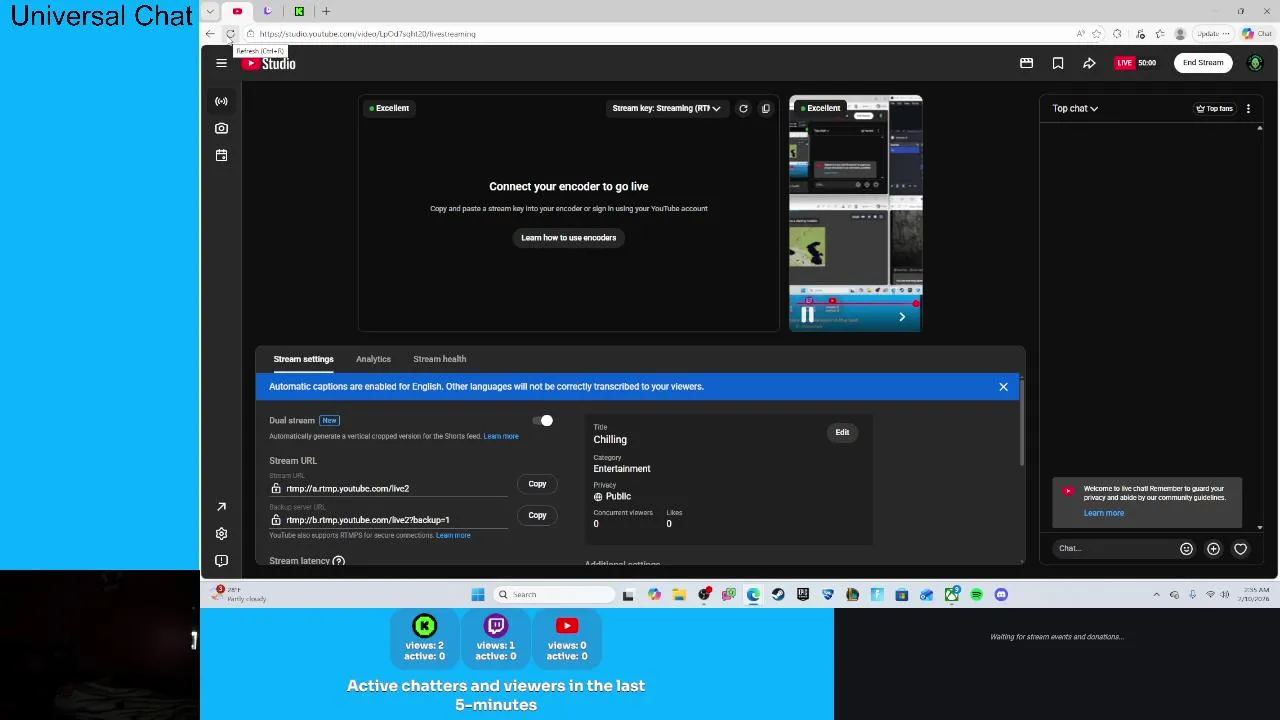The width and height of the screenshot is (1280, 720).
Task: Open the live chat three-dot menu
Action: pos(1248,108)
